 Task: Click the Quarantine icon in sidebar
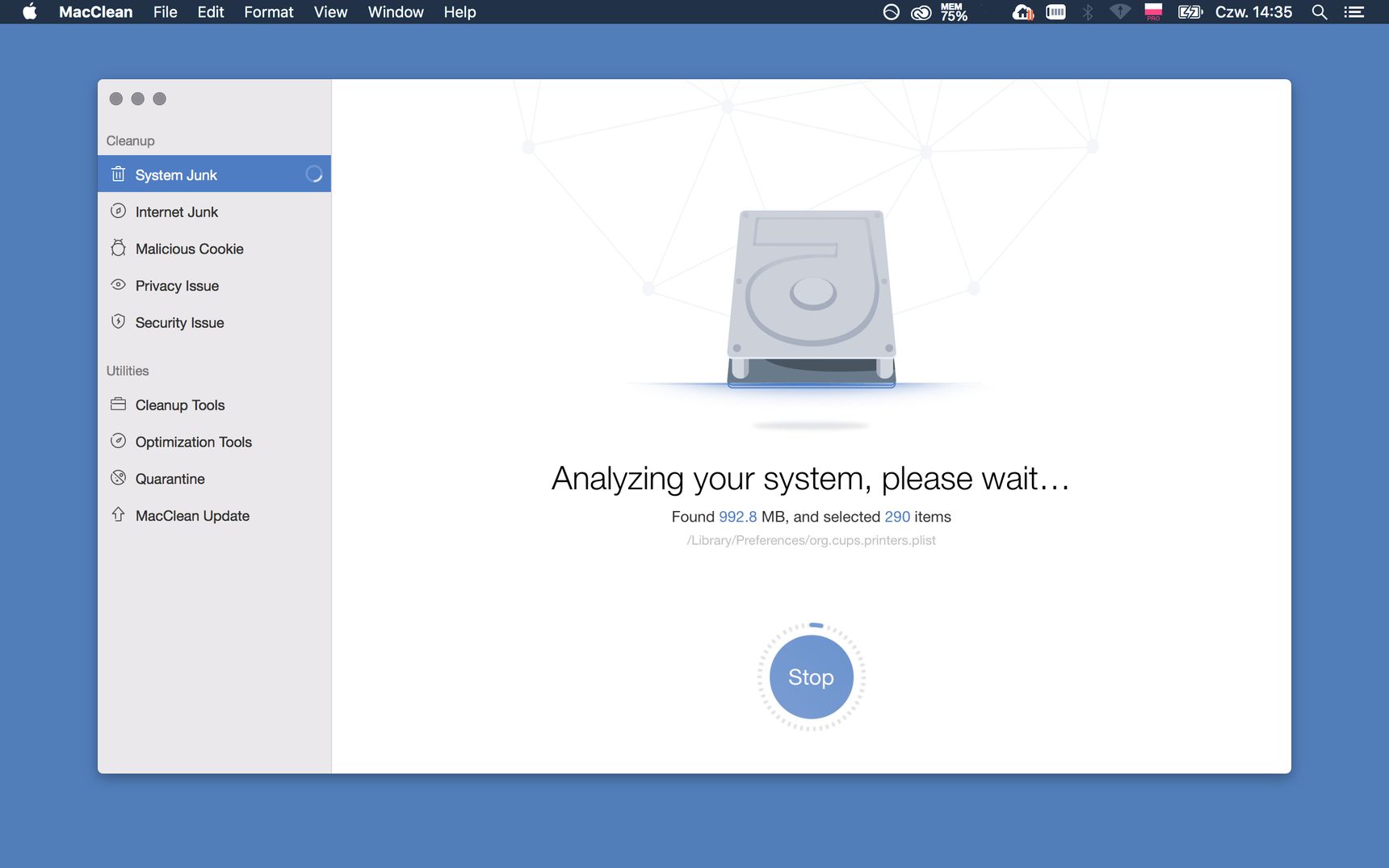(x=118, y=477)
